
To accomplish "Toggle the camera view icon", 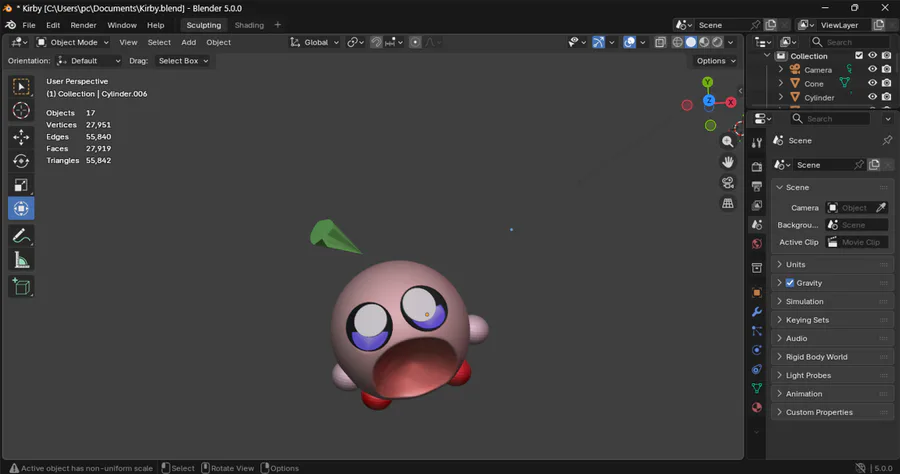I will tap(728, 183).
